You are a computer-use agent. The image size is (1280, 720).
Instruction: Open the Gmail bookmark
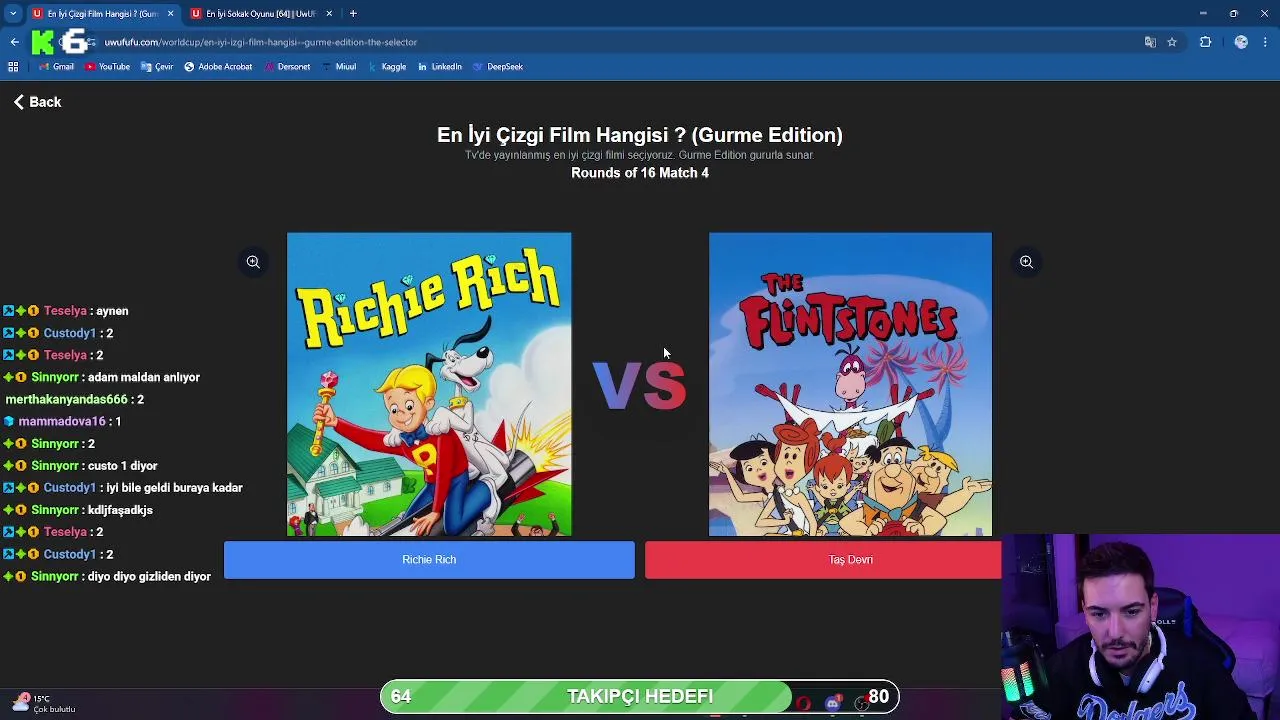pos(56,67)
